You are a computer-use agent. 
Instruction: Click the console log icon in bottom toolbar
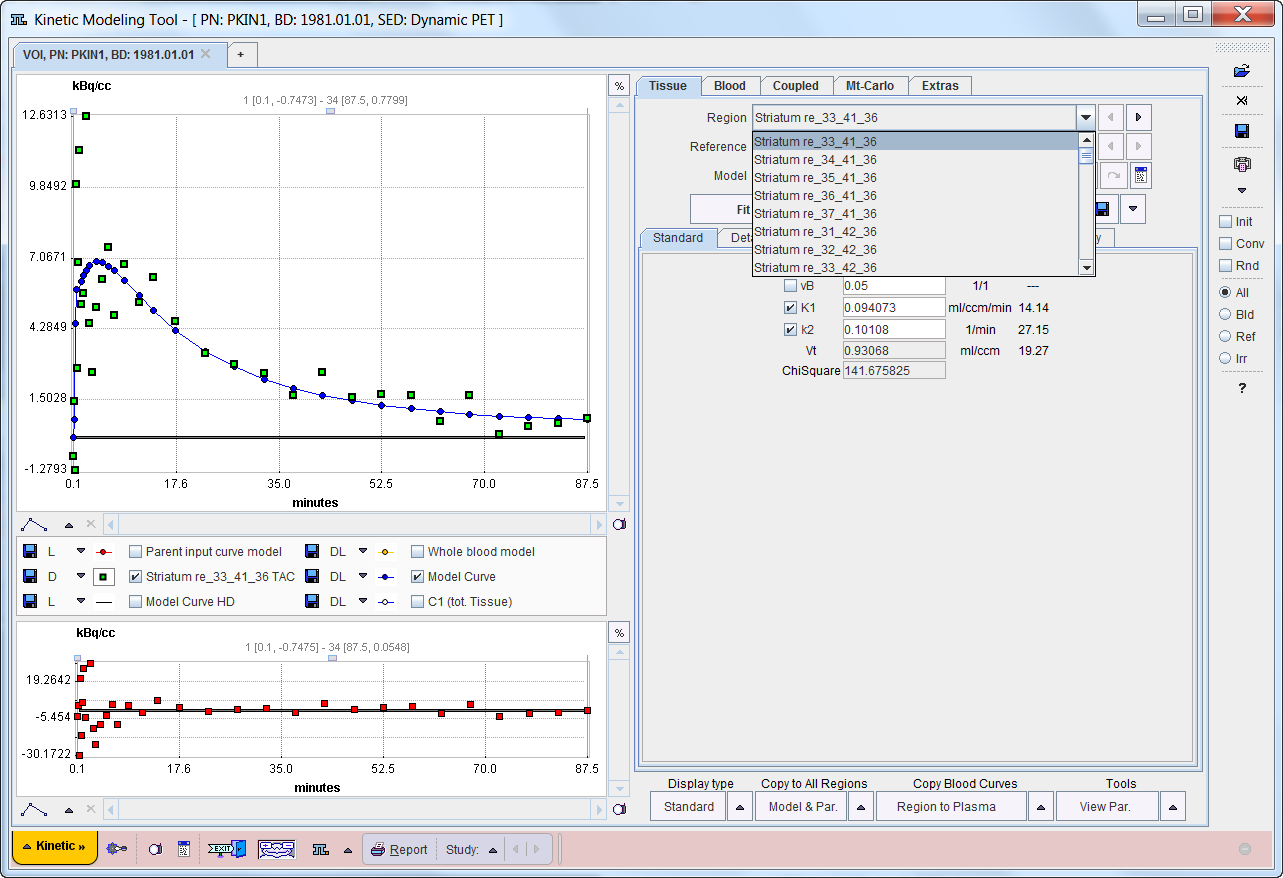click(x=183, y=849)
